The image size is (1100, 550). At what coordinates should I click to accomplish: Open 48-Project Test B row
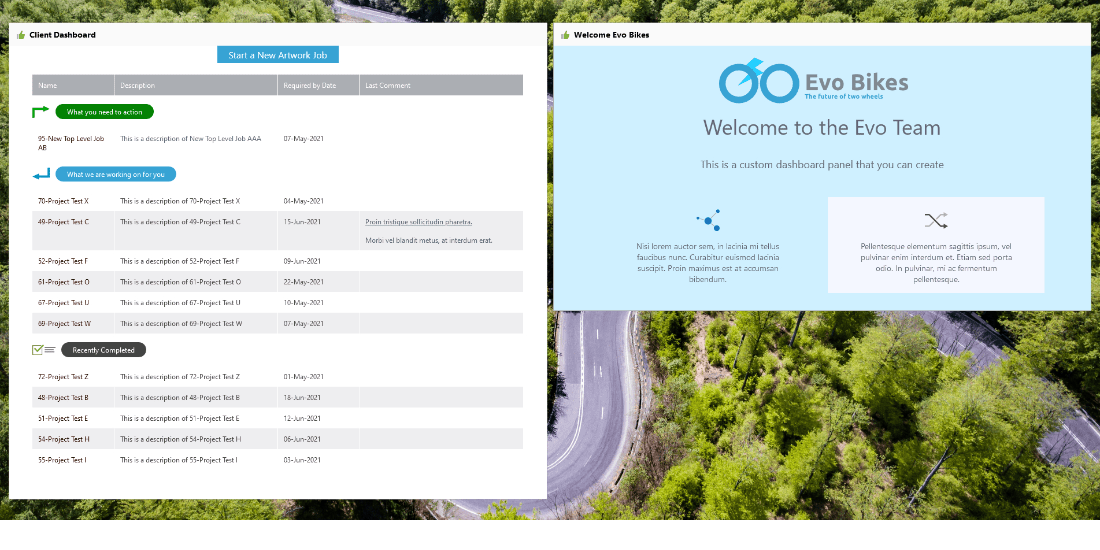[277, 397]
